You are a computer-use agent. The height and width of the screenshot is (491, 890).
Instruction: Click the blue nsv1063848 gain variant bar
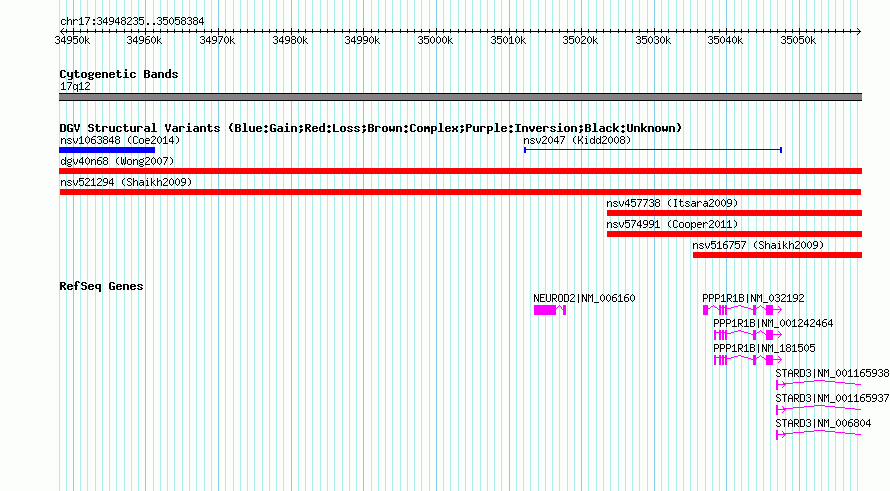point(107,150)
